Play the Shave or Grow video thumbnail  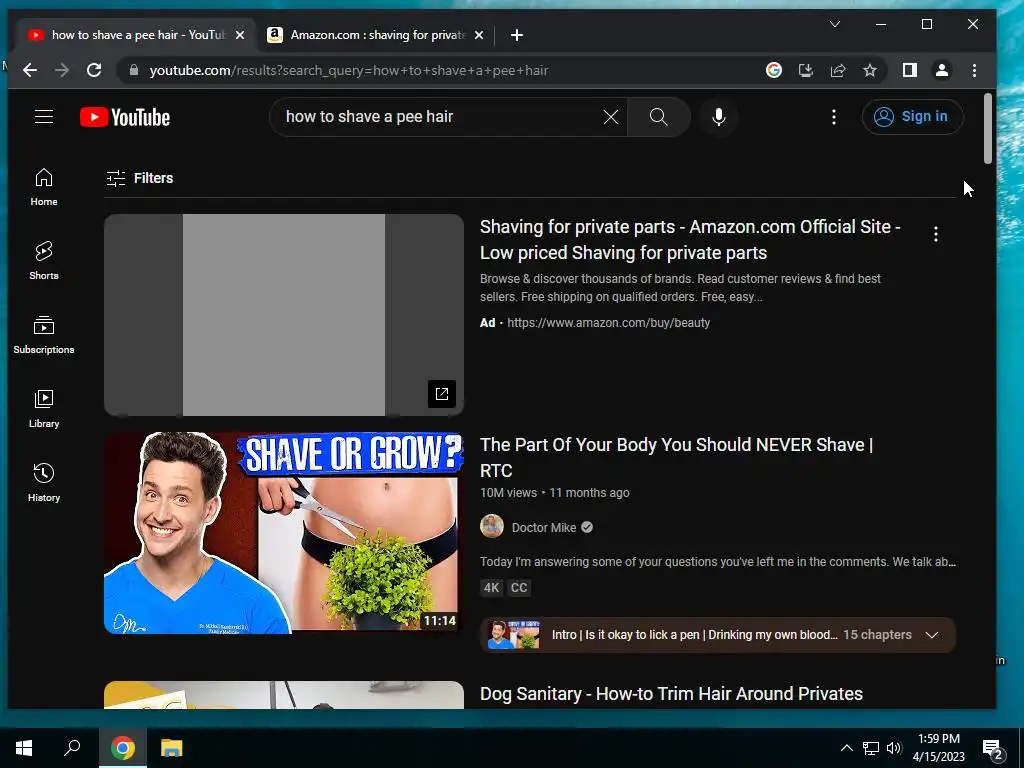click(283, 533)
